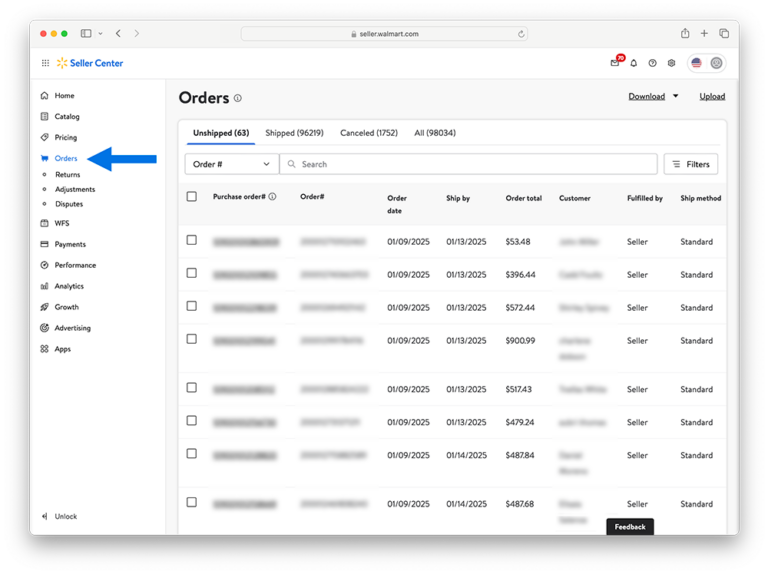The image size is (768, 574).
Task: Click the notifications bell icon
Action: [633, 63]
